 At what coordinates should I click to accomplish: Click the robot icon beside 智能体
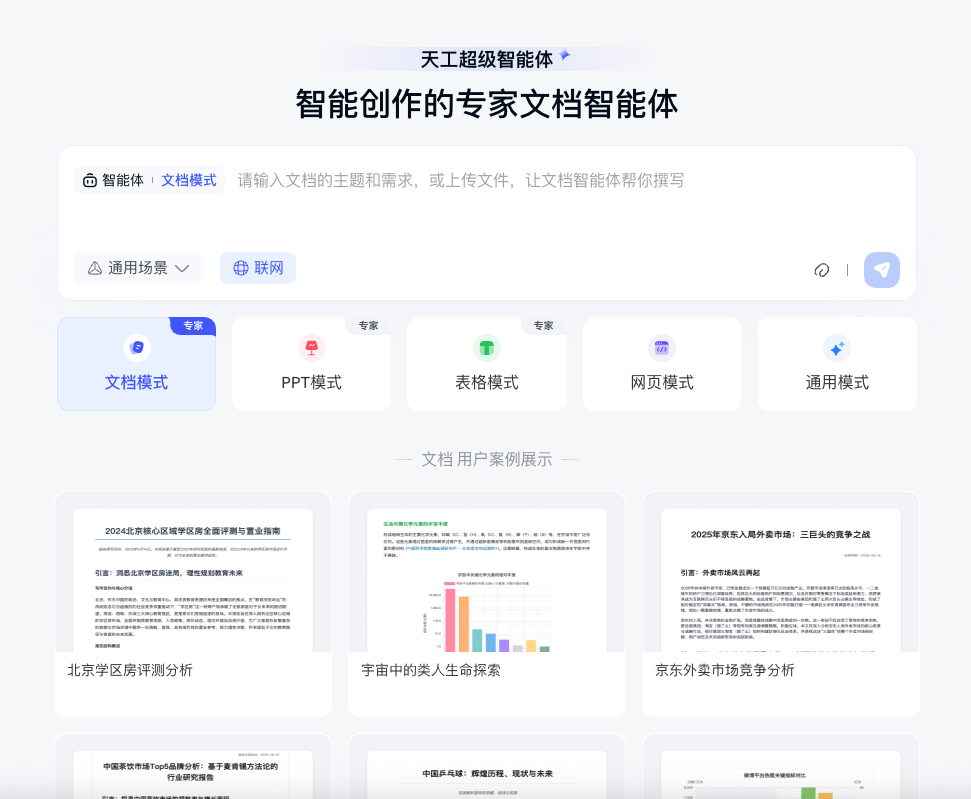point(90,180)
